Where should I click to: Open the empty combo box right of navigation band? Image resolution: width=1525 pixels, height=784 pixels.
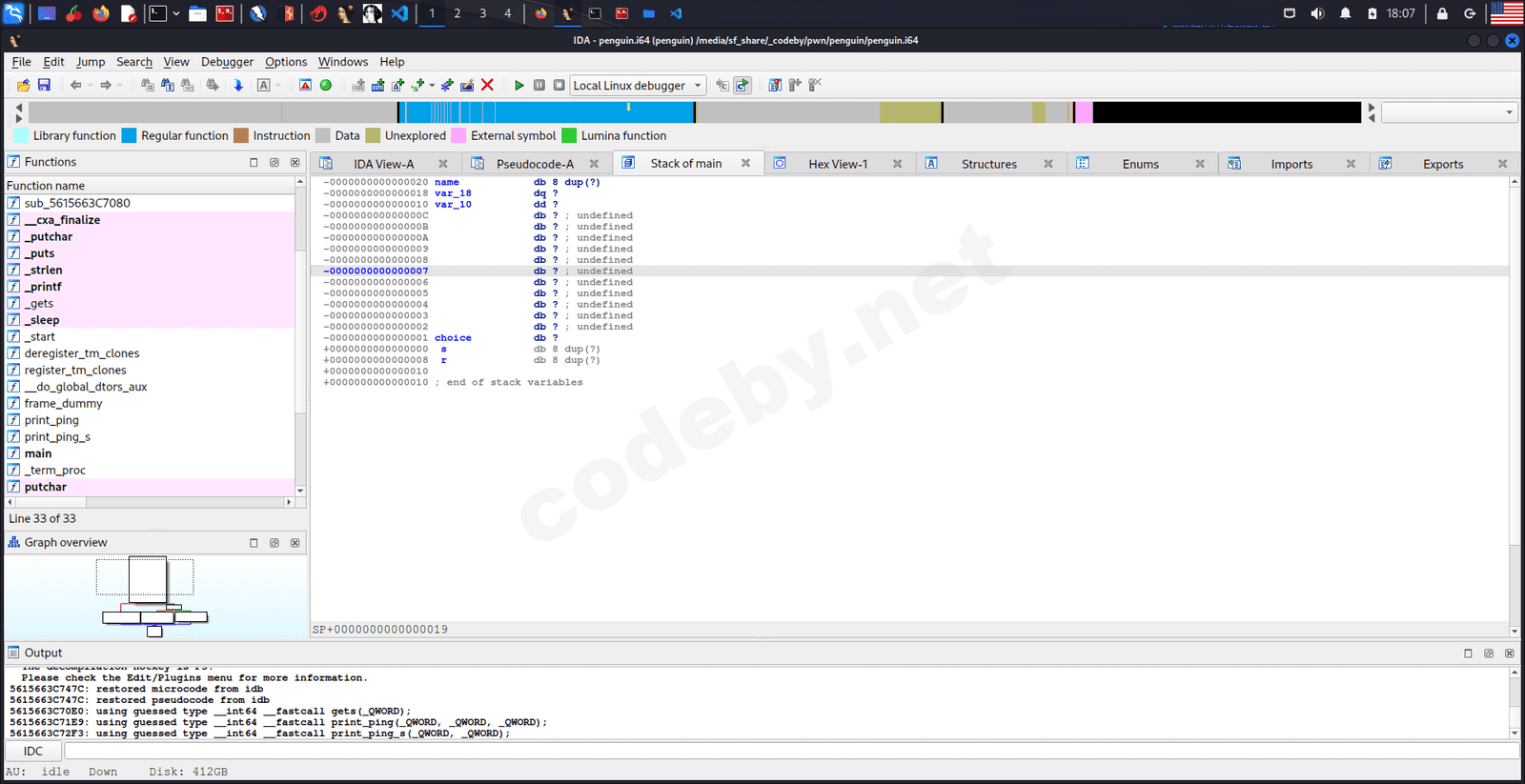click(1448, 112)
